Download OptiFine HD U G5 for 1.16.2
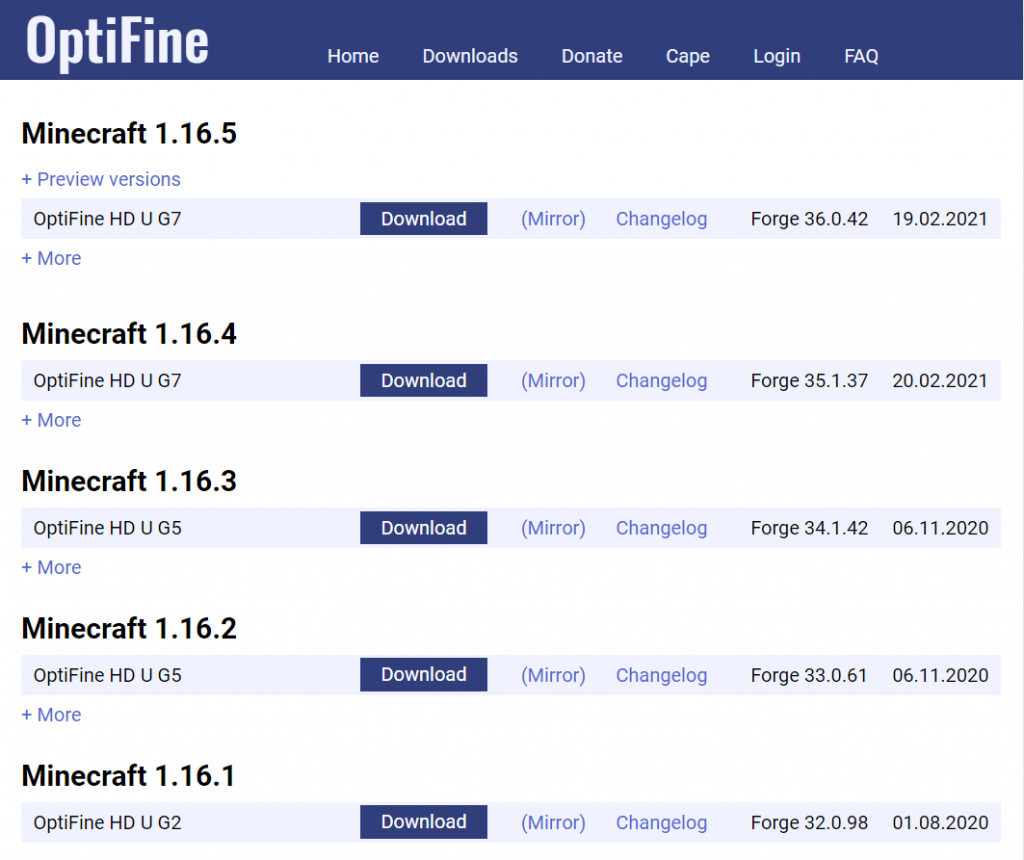Image resolution: width=1024 pixels, height=860 pixels. 424,675
